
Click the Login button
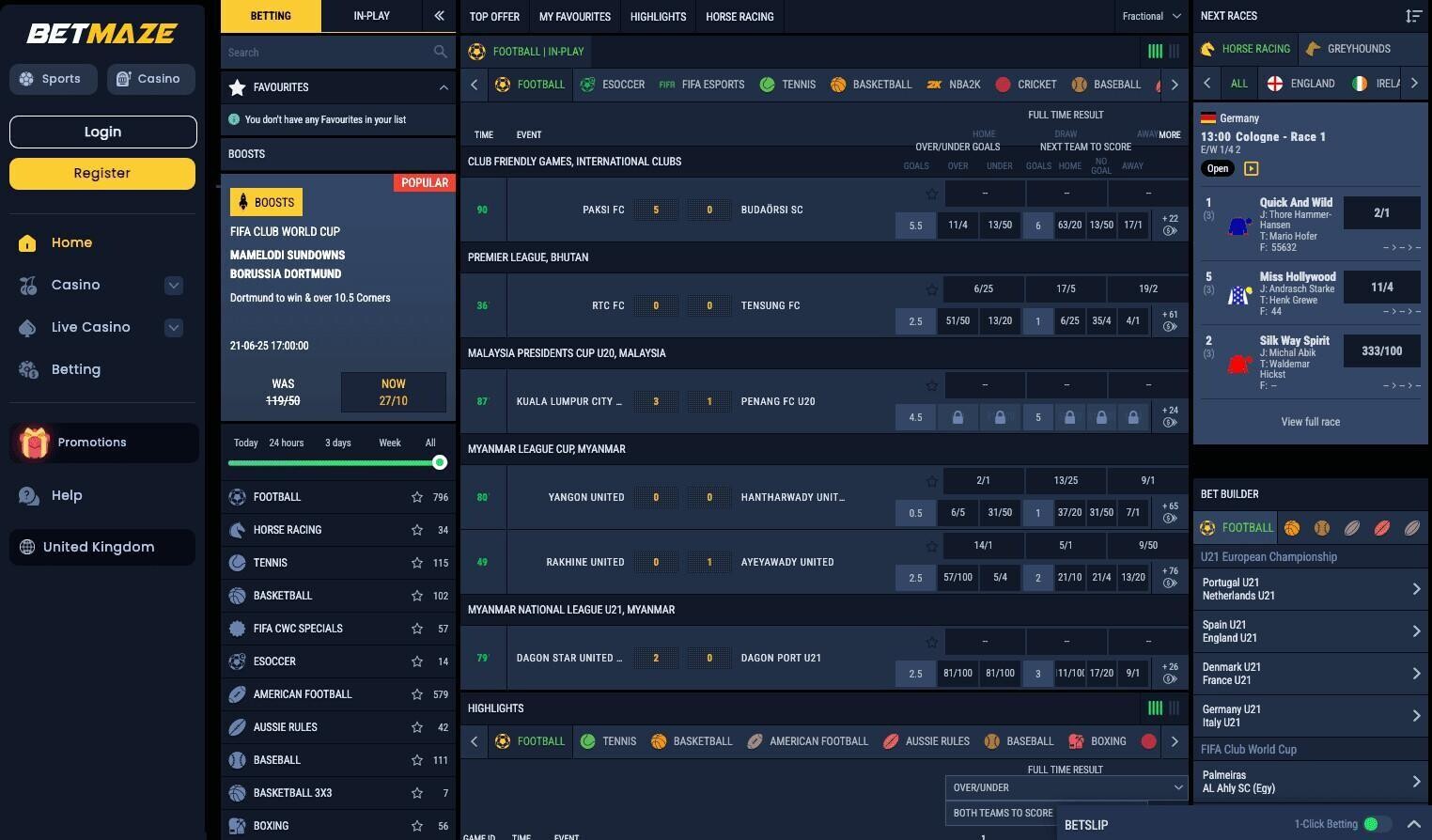tap(102, 132)
